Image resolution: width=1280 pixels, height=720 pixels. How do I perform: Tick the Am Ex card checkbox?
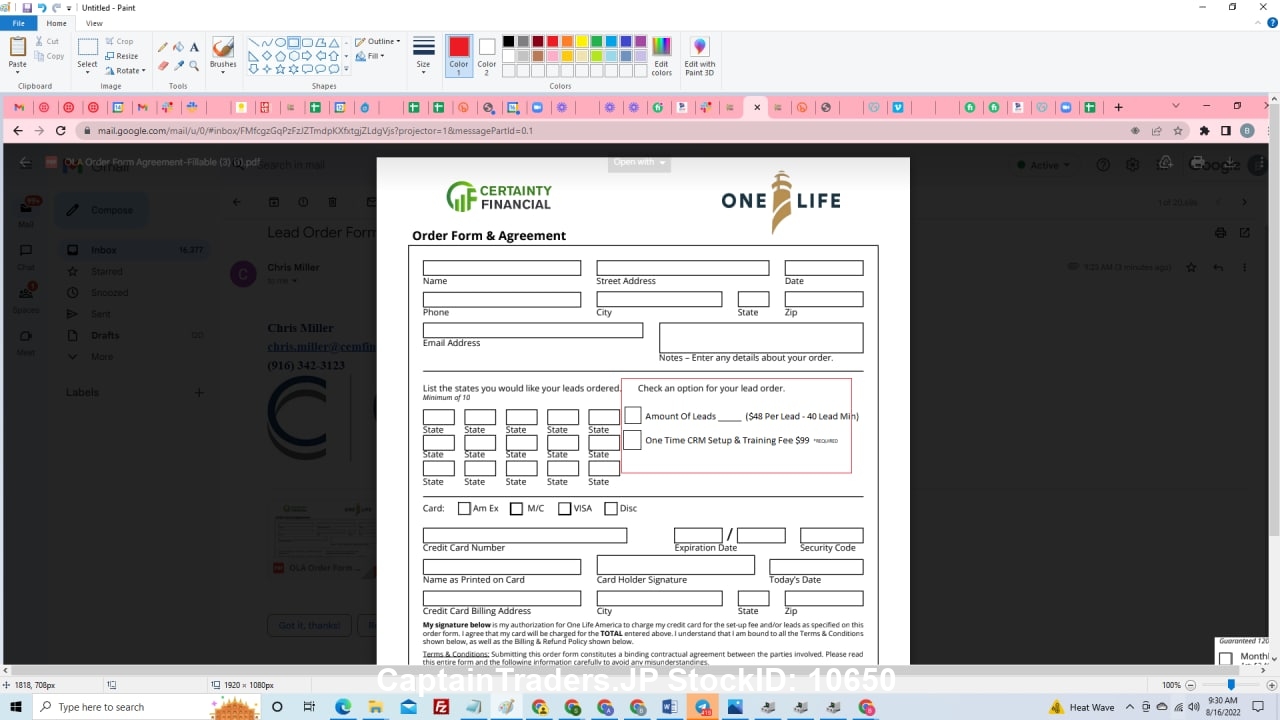[464, 508]
